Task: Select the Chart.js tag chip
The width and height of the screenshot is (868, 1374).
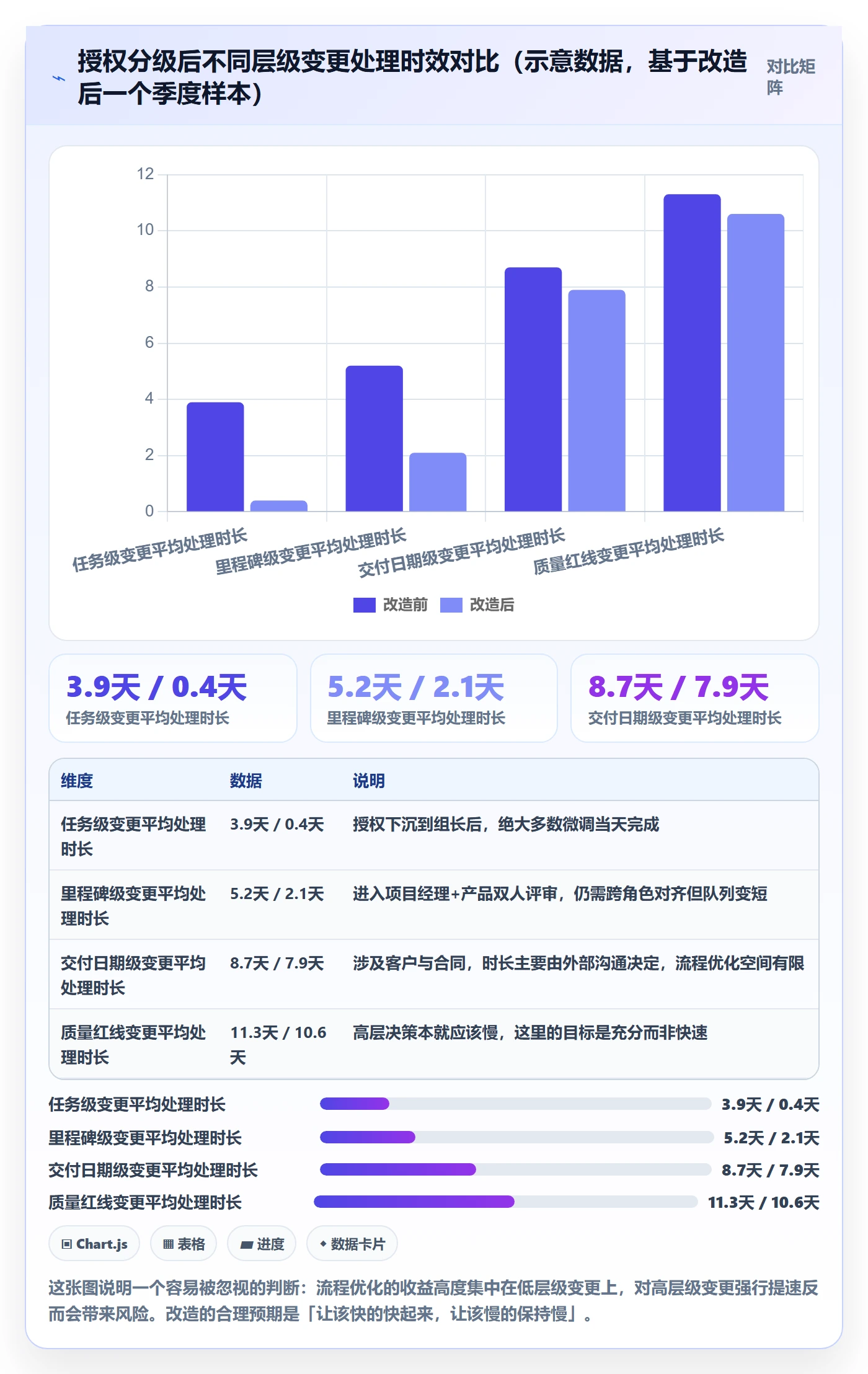Action: [x=94, y=1243]
